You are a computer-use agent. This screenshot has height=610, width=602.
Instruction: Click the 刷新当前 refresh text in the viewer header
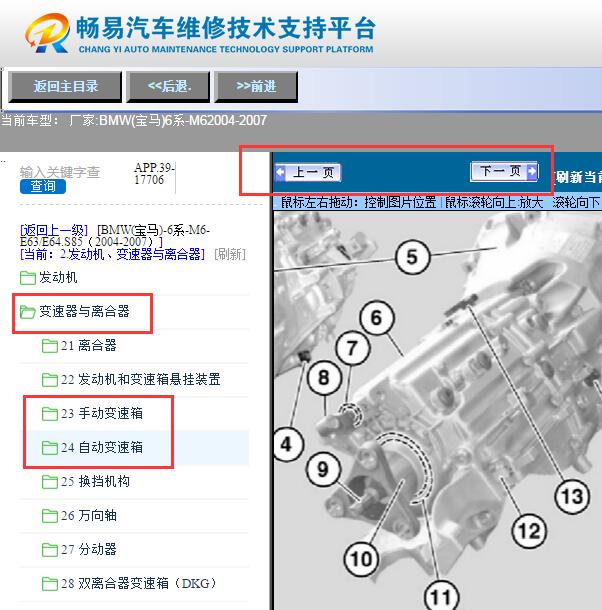point(578,177)
